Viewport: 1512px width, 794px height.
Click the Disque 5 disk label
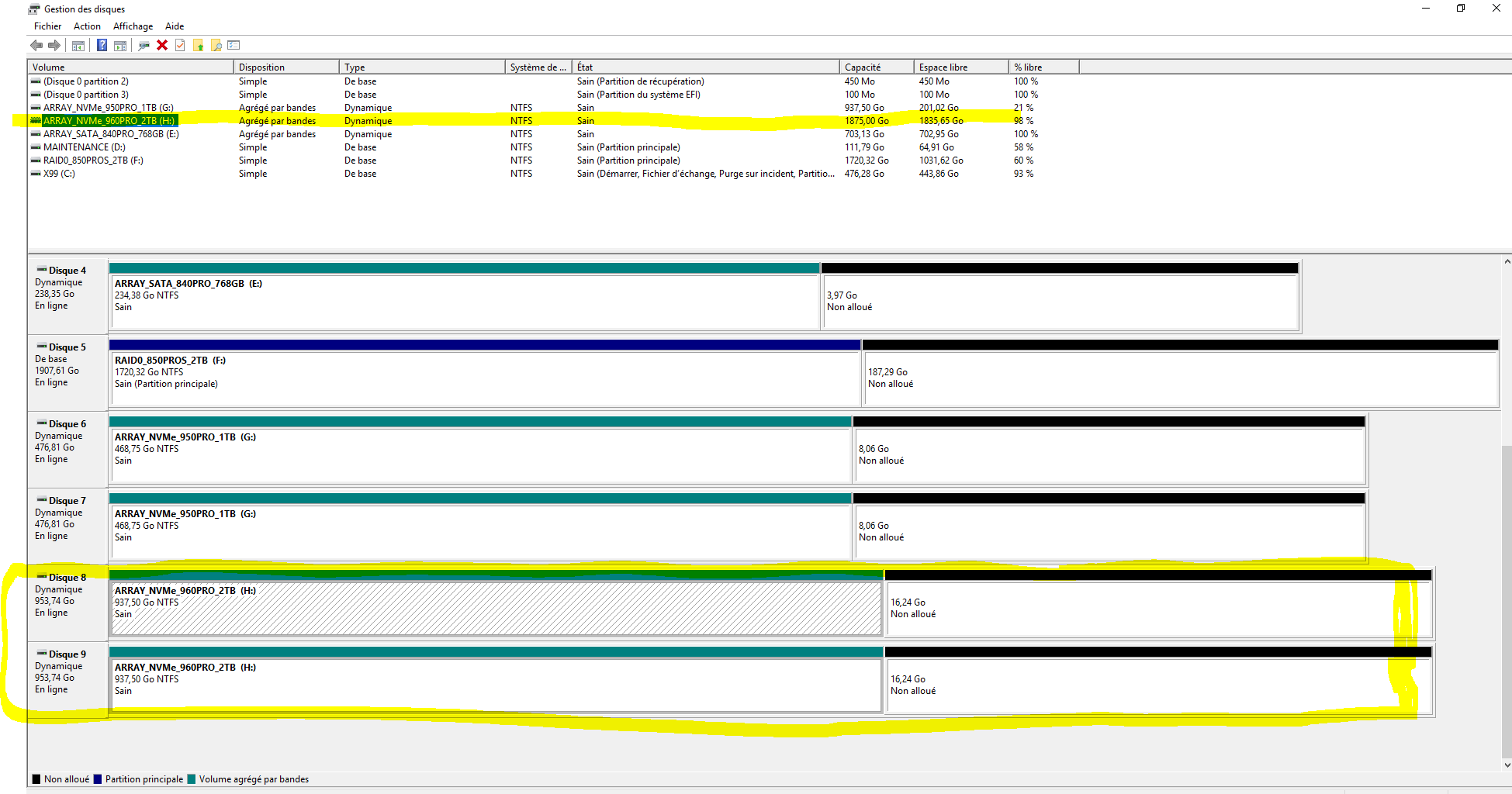pyautogui.click(x=67, y=347)
